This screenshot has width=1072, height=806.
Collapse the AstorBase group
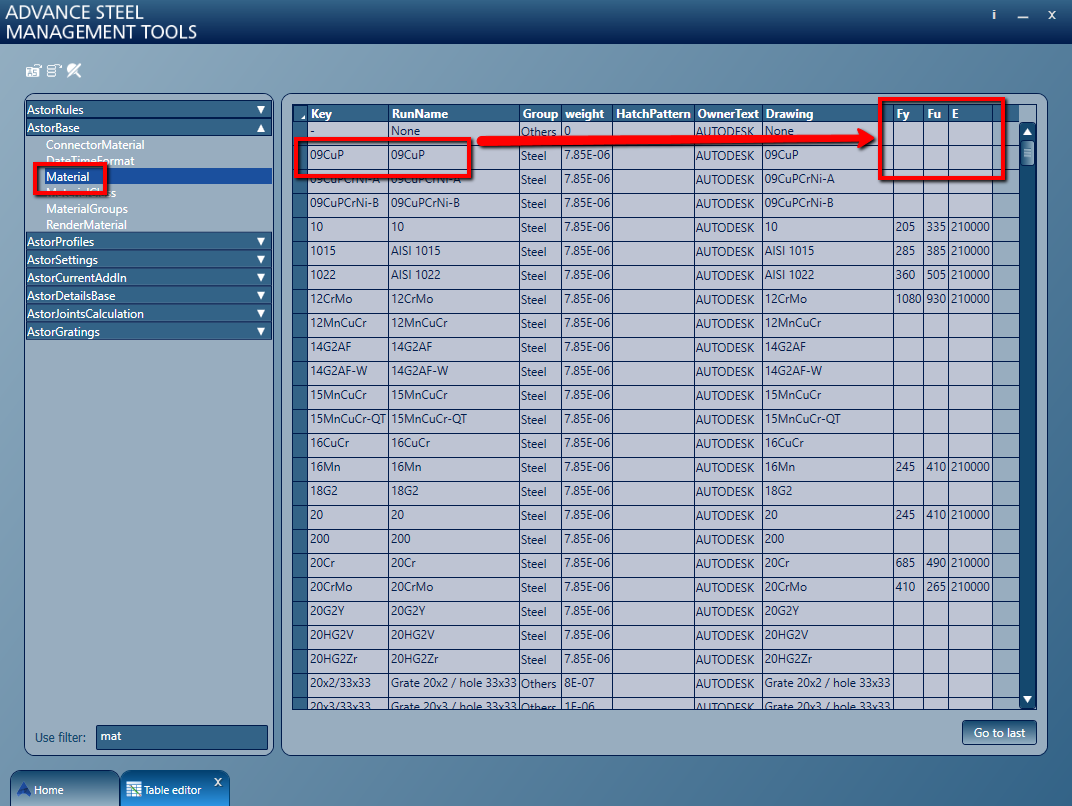148,128
